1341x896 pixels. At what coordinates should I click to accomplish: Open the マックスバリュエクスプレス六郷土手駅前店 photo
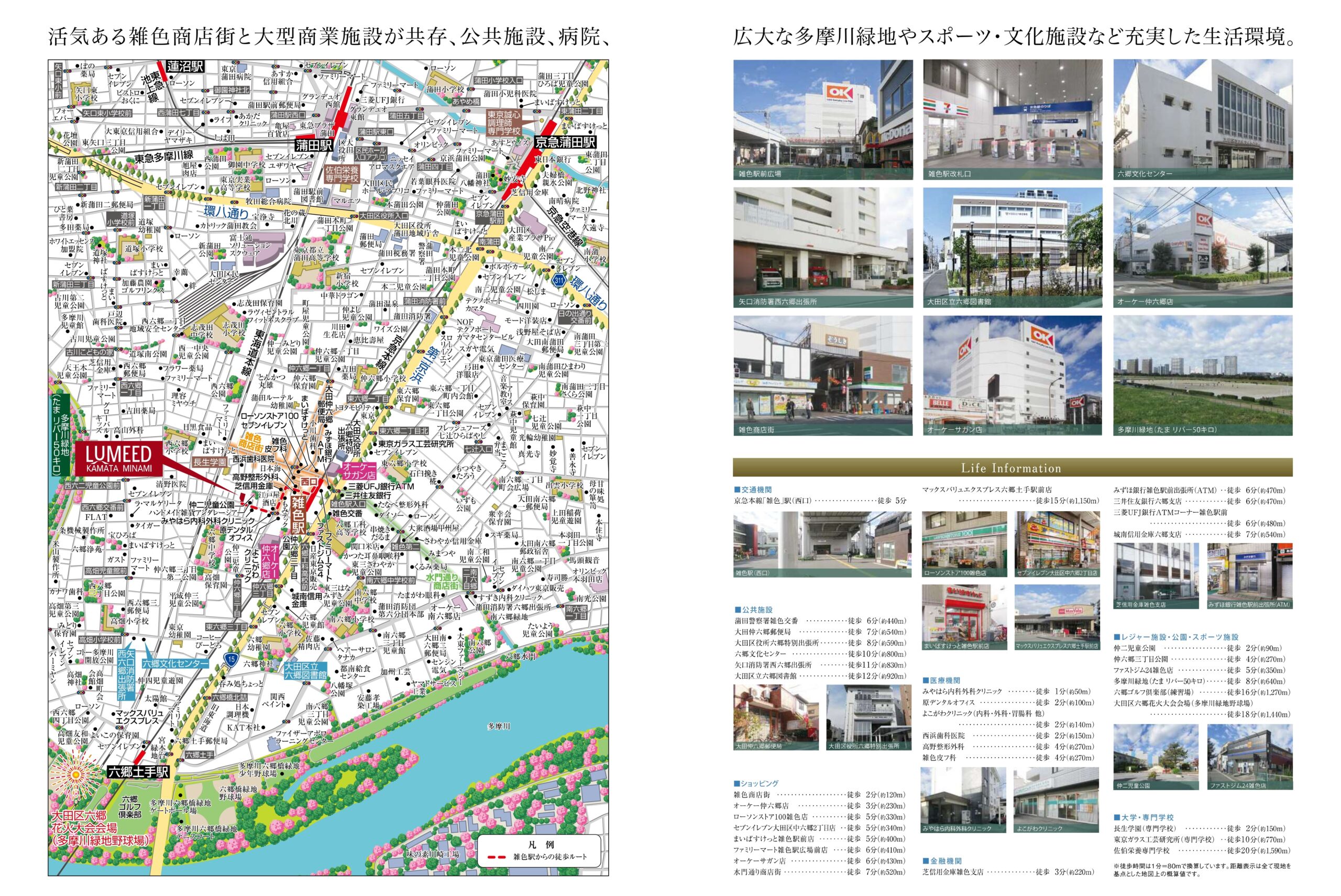click(x=1057, y=616)
